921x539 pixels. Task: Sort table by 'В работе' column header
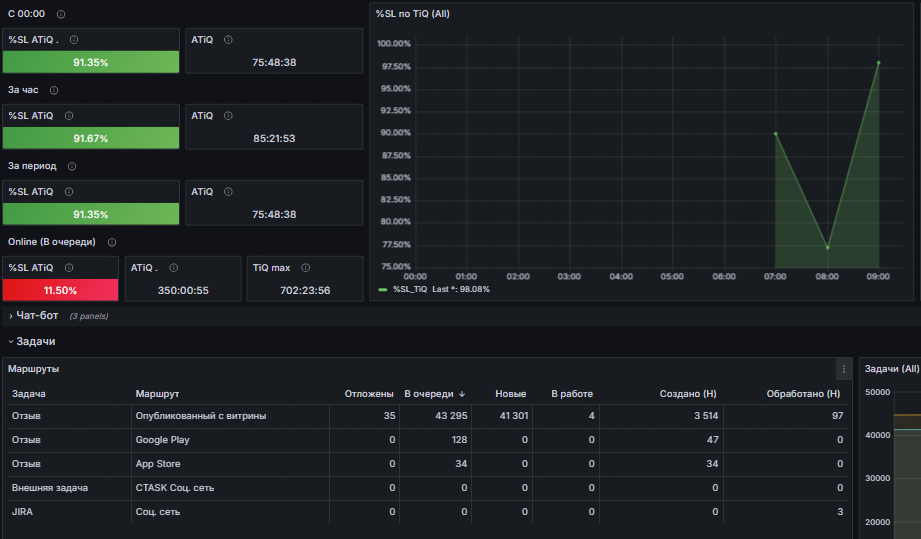pos(572,394)
